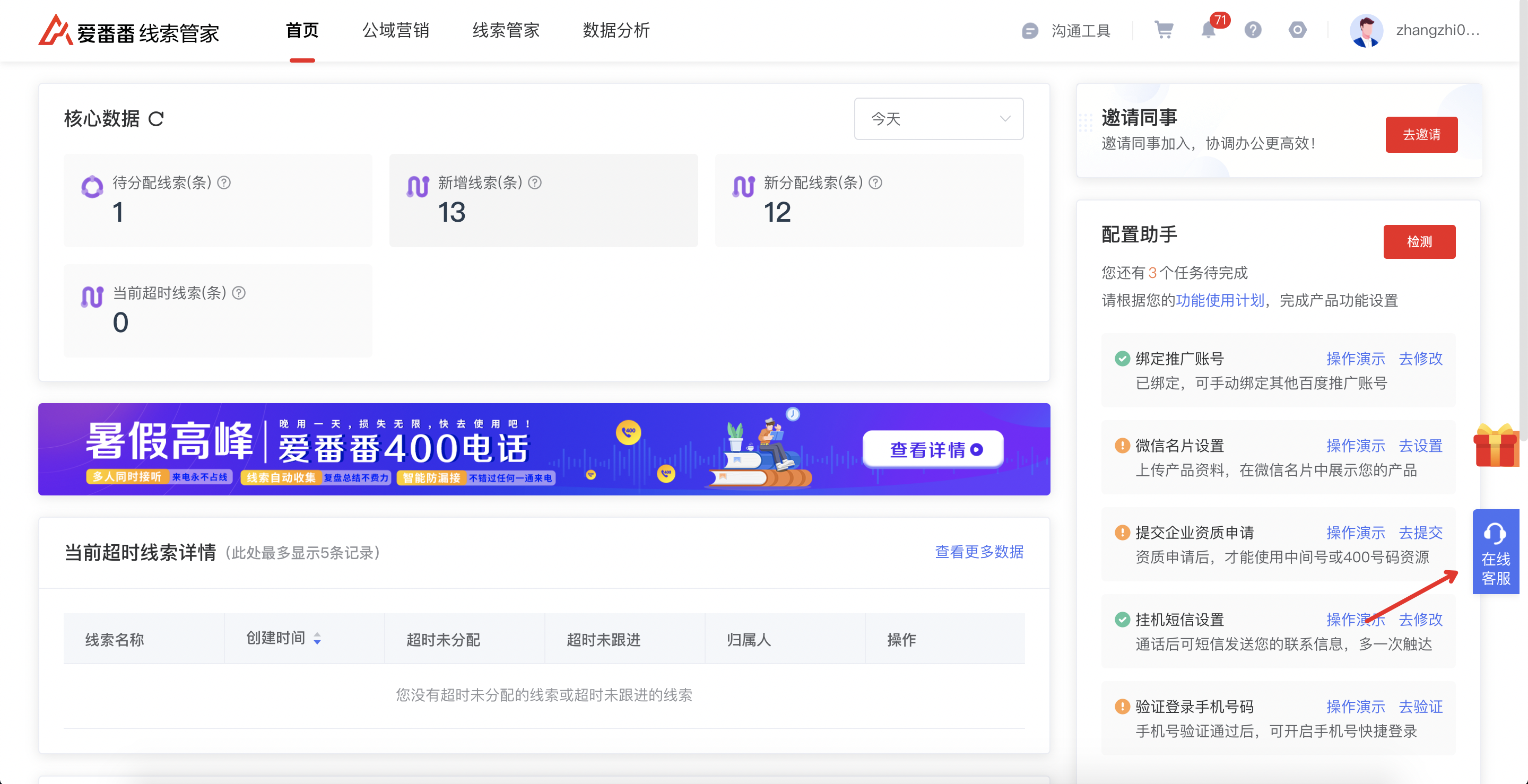
Task: Open the notifications bell with badge 71
Action: 1208,30
